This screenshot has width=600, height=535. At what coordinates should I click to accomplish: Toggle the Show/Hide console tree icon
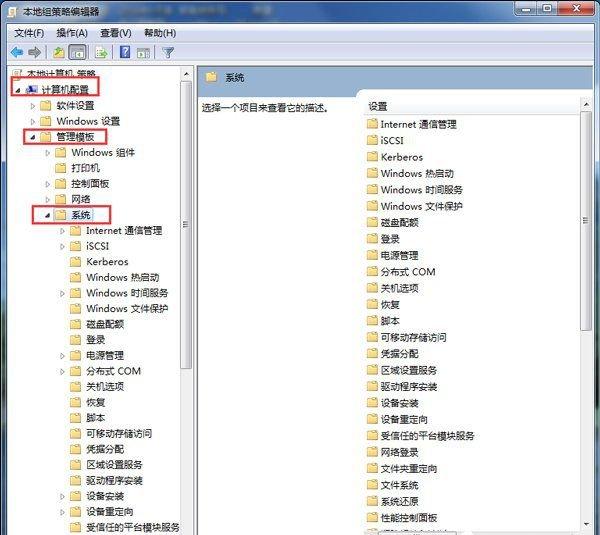coord(78,52)
